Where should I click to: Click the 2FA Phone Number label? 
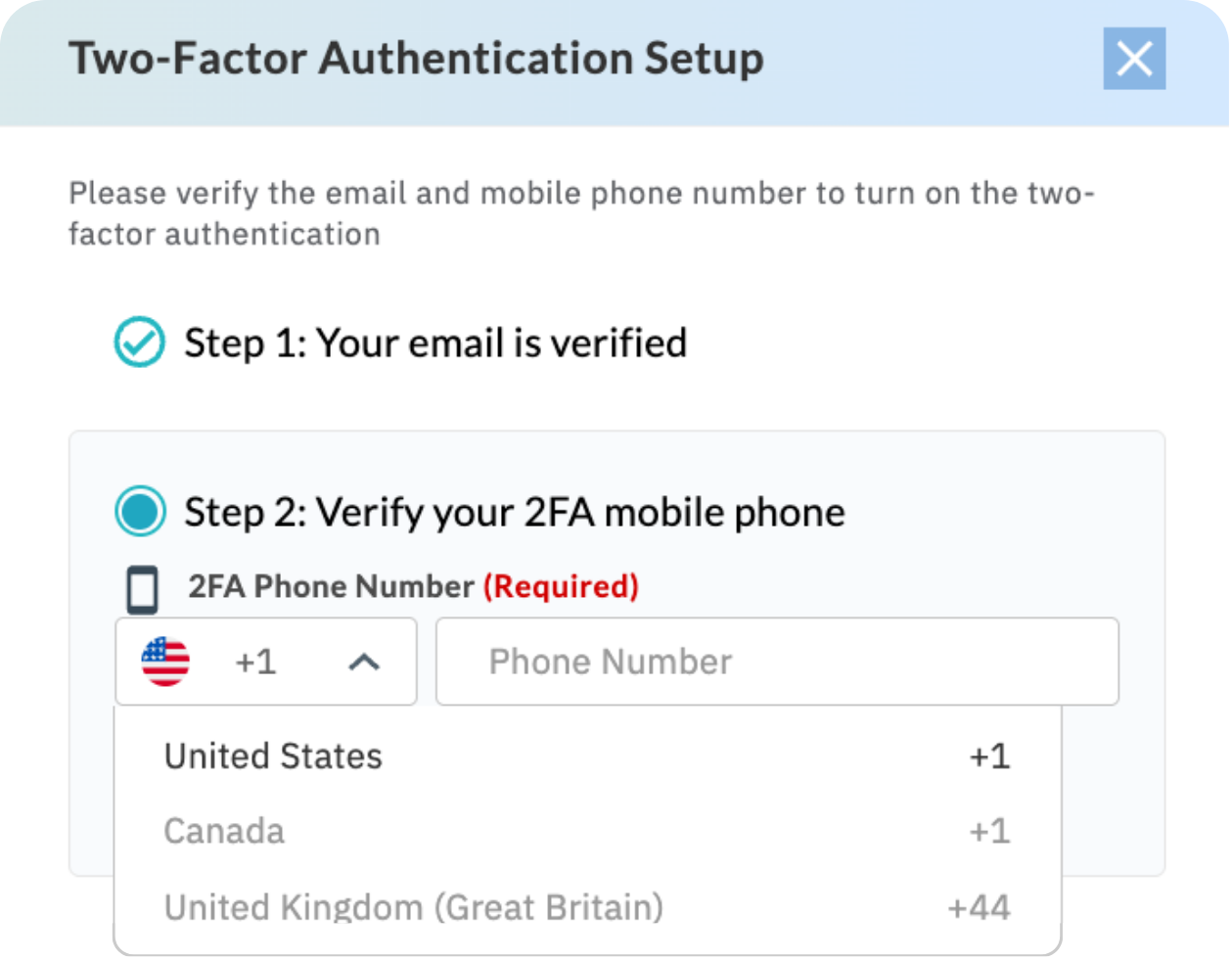[331, 586]
